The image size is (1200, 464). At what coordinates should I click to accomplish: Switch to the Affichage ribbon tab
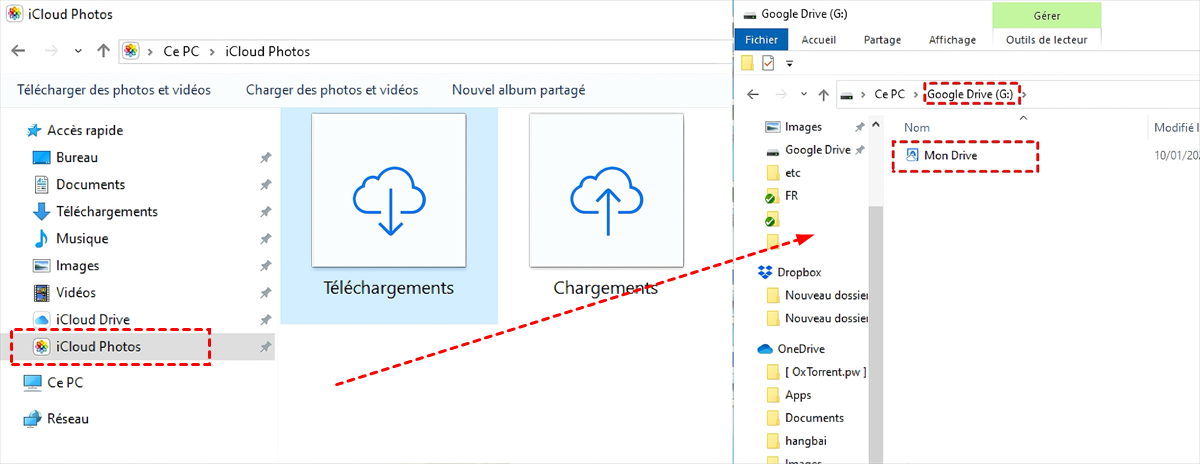pyautogui.click(x=952, y=40)
